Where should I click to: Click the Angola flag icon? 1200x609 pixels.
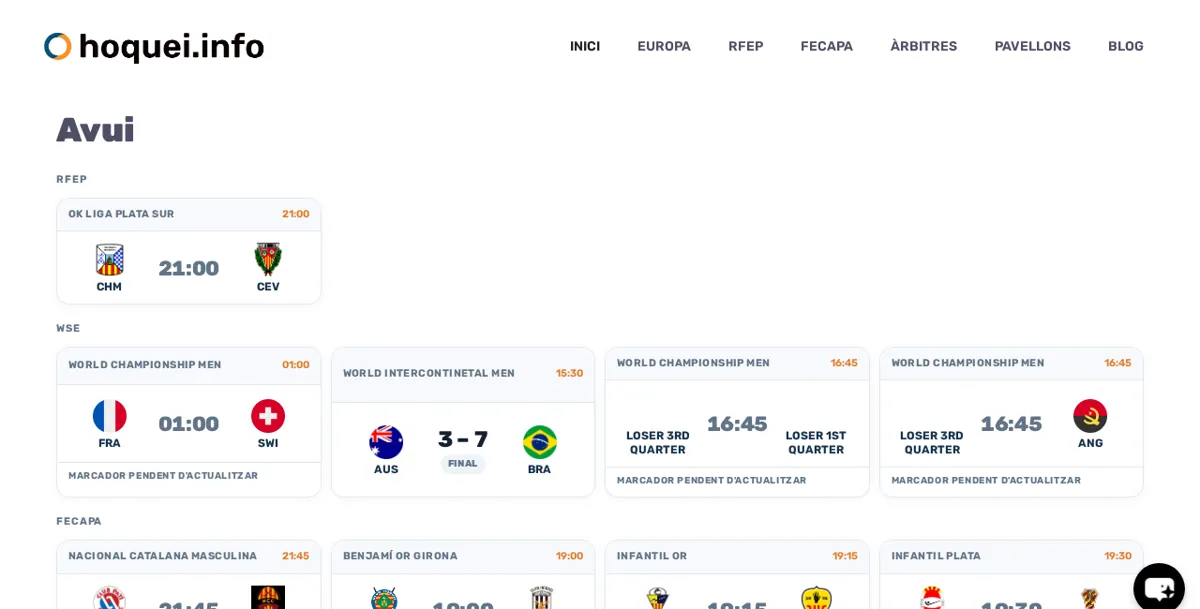[x=1090, y=416]
